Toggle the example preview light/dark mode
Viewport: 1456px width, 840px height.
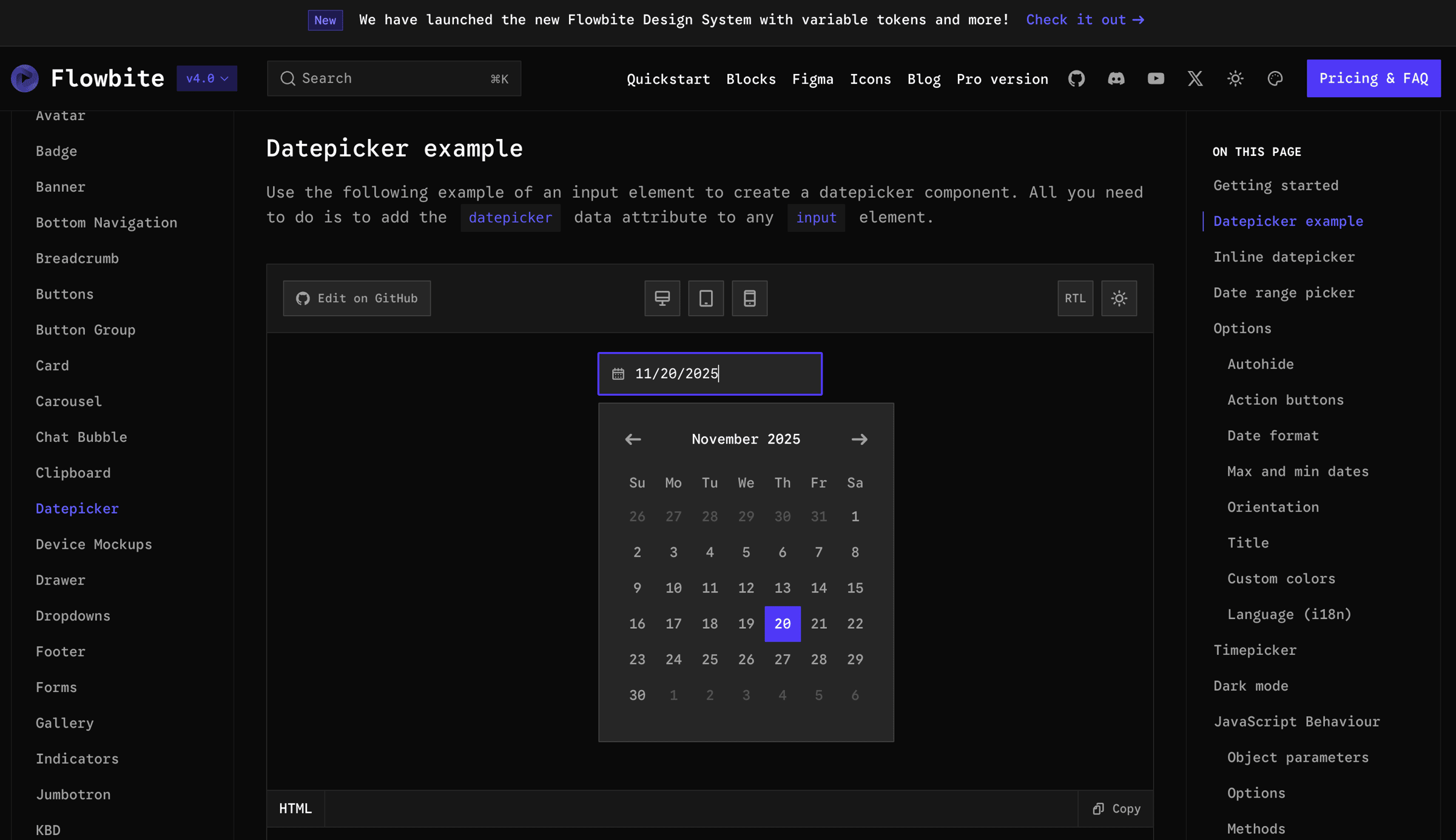click(x=1119, y=298)
